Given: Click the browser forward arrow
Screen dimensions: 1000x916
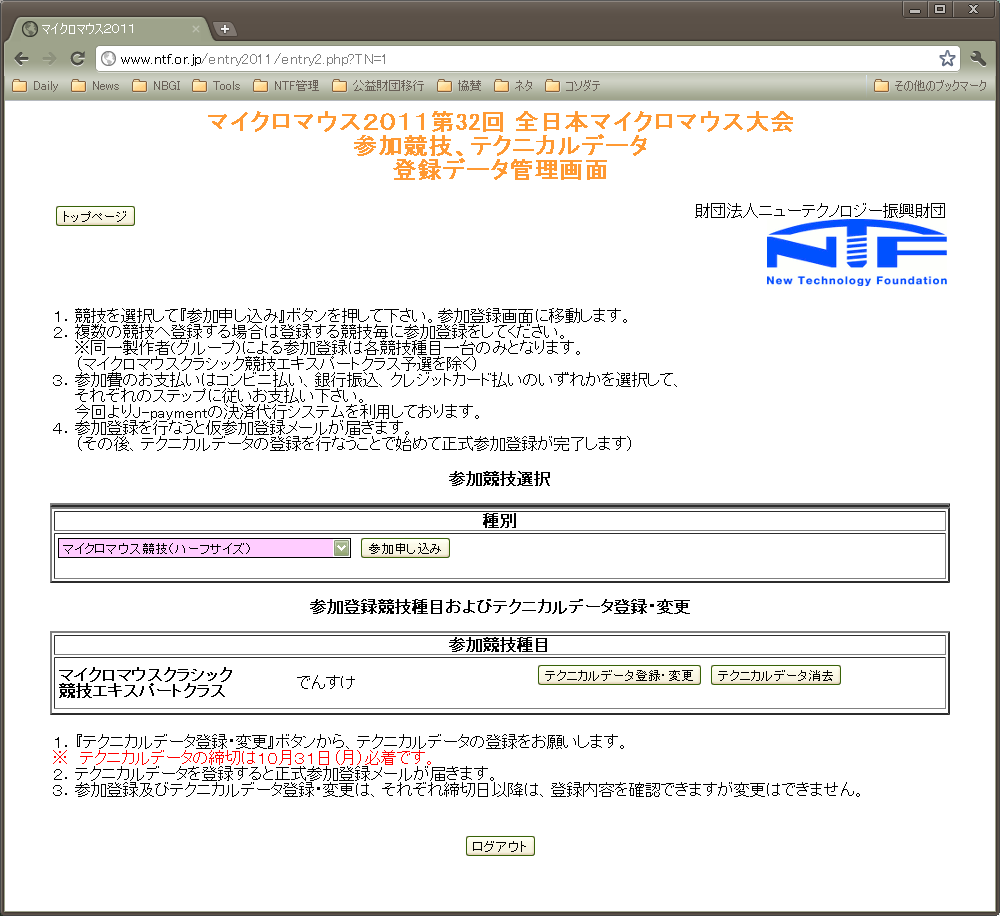Looking at the screenshot, I should pos(49,59).
